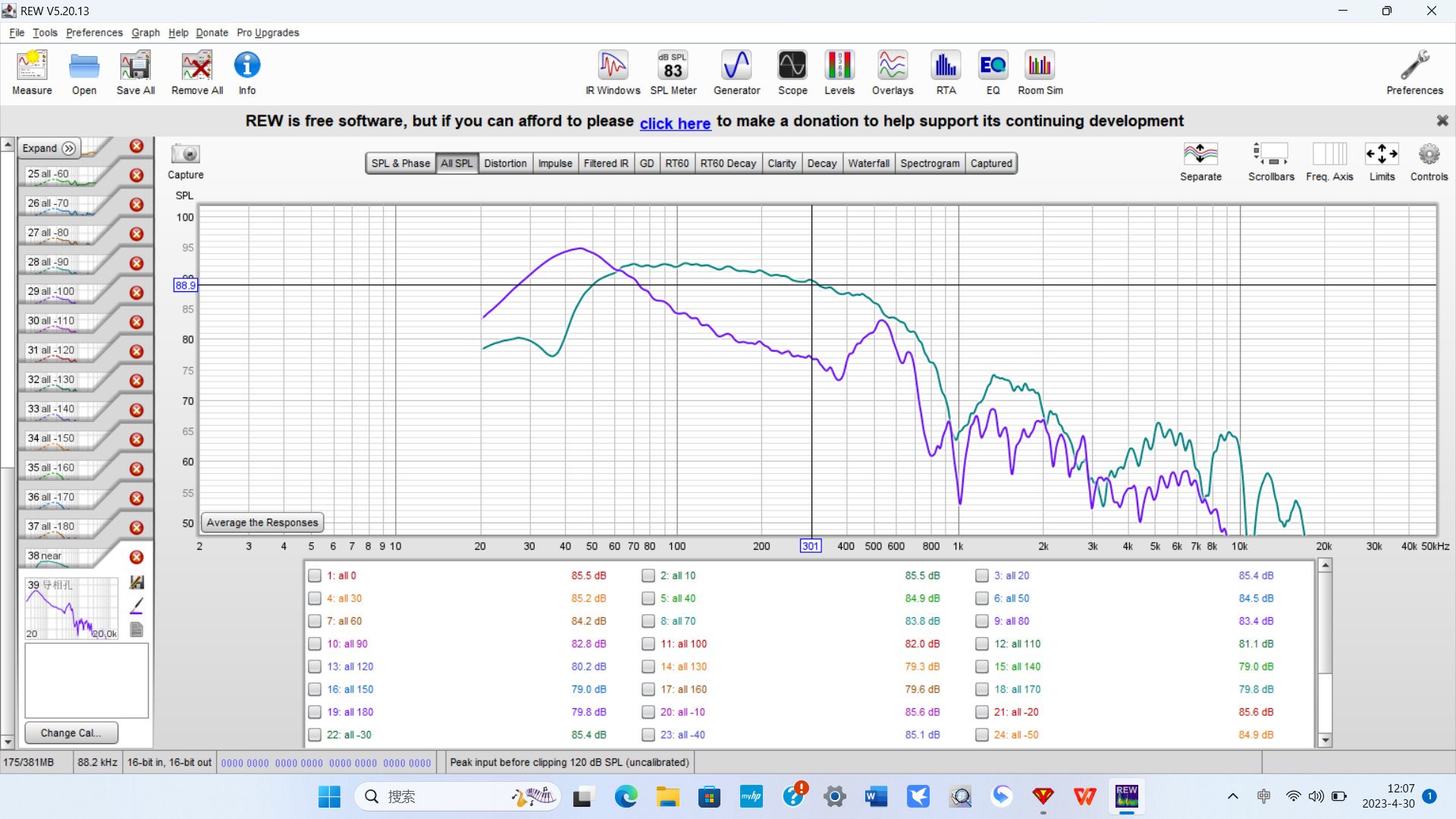Viewport: 1456px width, 819px height.
Task: Select measurement 39 thumbnail
Action: coord(72,609)
